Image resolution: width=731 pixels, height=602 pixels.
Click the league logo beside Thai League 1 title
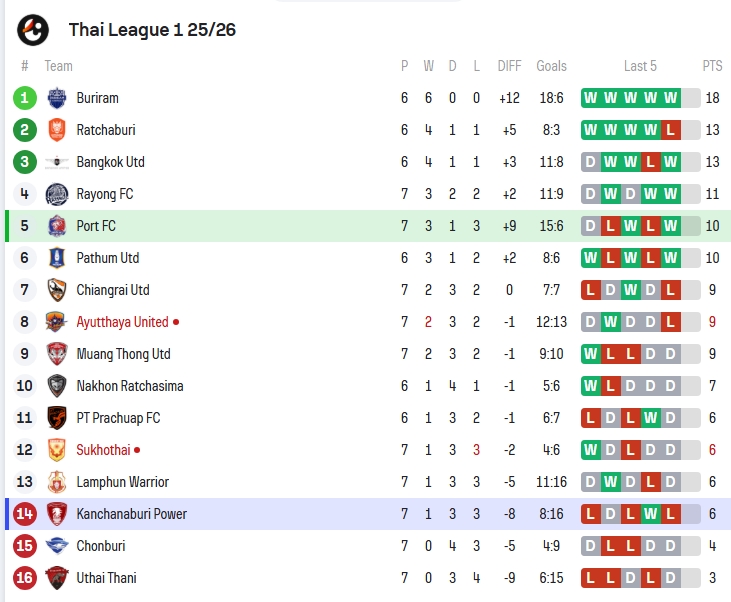point(33,30)
